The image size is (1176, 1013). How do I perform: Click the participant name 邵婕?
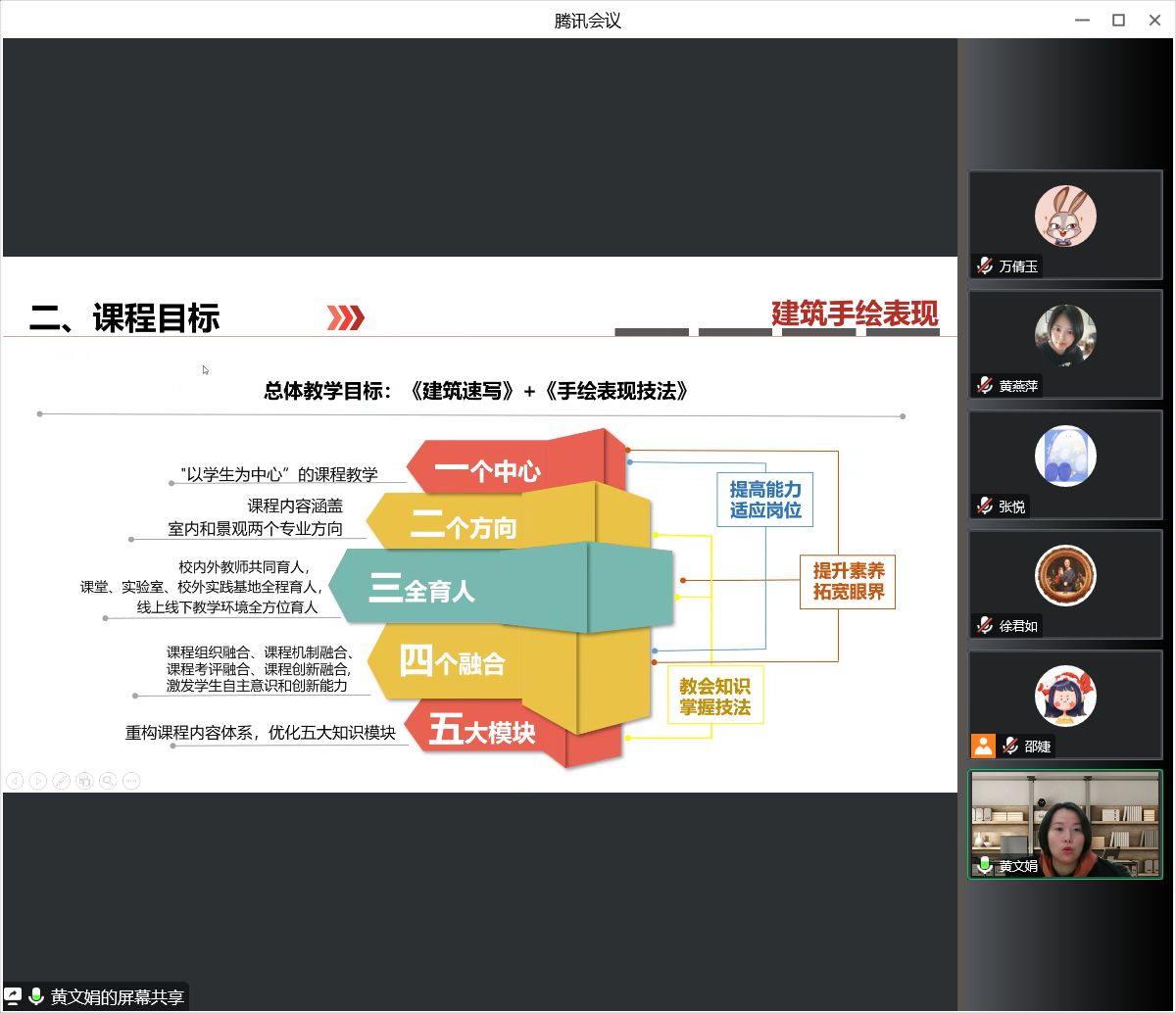[x=1038, y=748]
